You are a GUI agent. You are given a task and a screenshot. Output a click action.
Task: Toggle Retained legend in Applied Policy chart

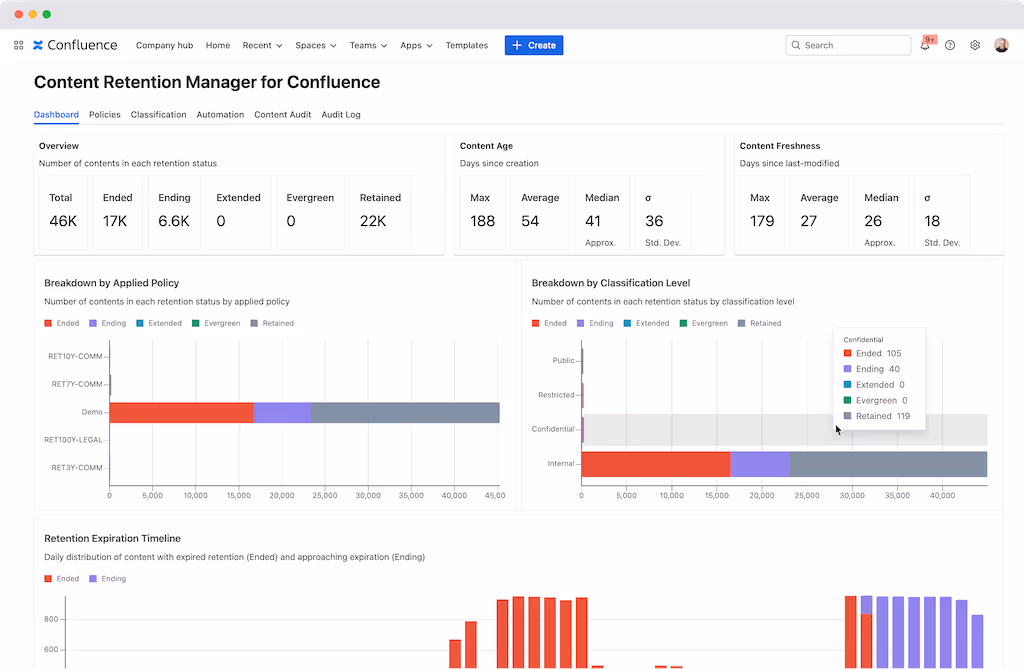click(x=272, y=323)
